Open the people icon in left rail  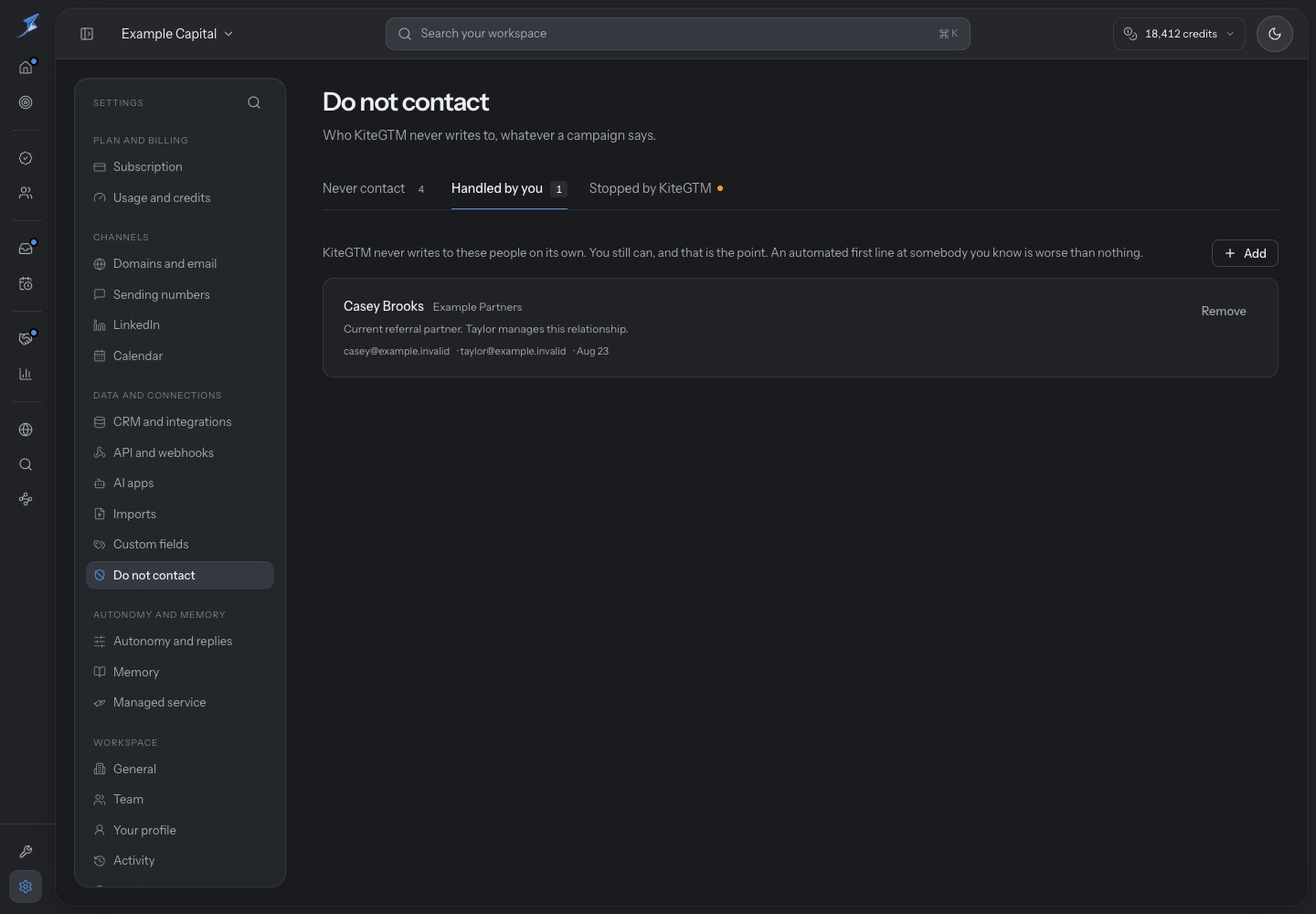pyautogui.click(x=26, y=193)
